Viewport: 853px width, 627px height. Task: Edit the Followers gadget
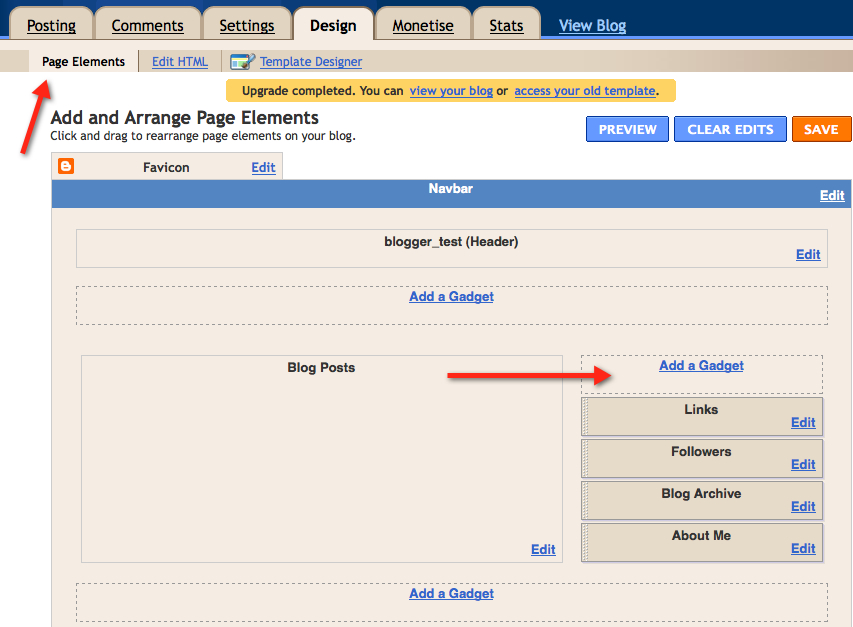pos(802,464)
